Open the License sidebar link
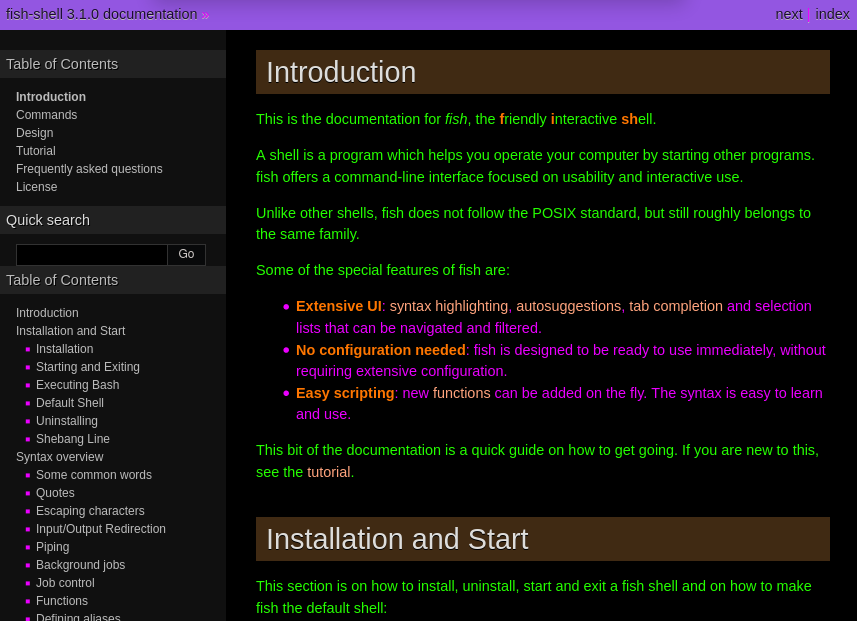The height and width of the screenshot is (621, 857). click(37, 187)
